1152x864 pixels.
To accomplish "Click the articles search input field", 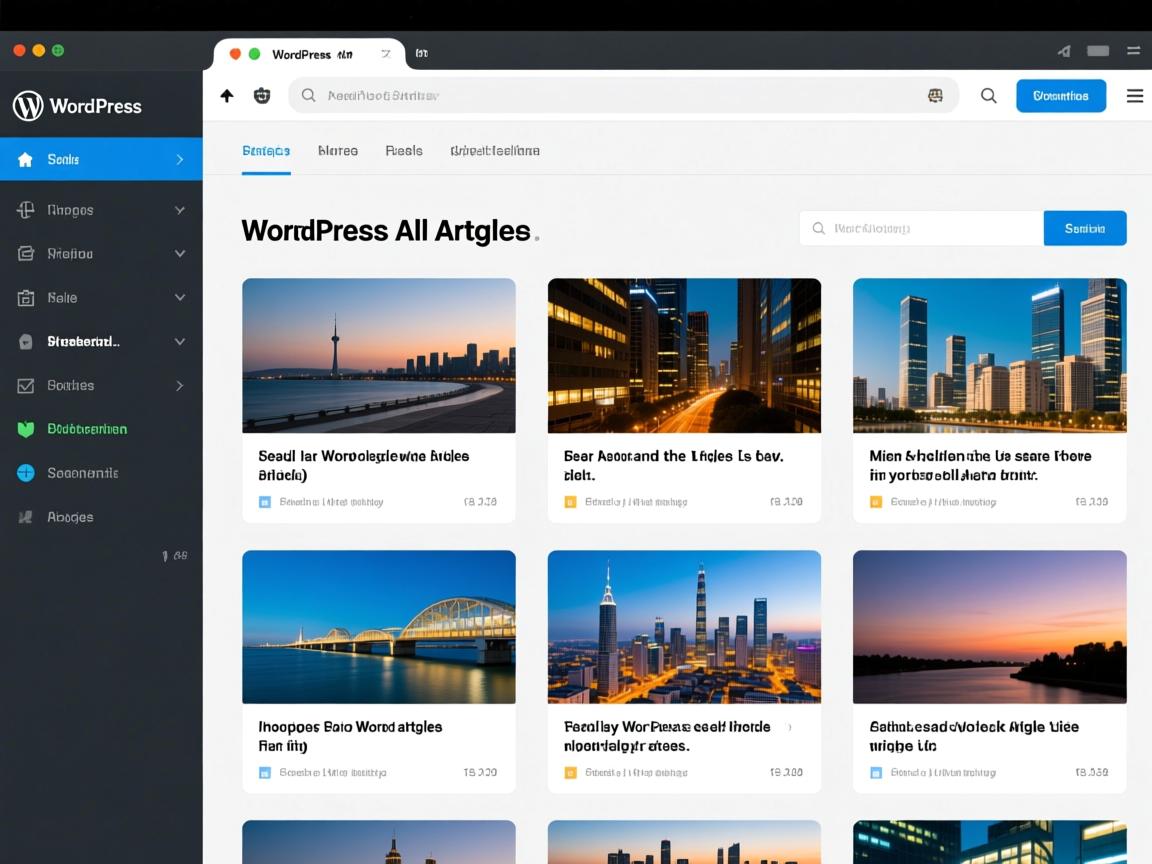I will [x=920, y=228].
